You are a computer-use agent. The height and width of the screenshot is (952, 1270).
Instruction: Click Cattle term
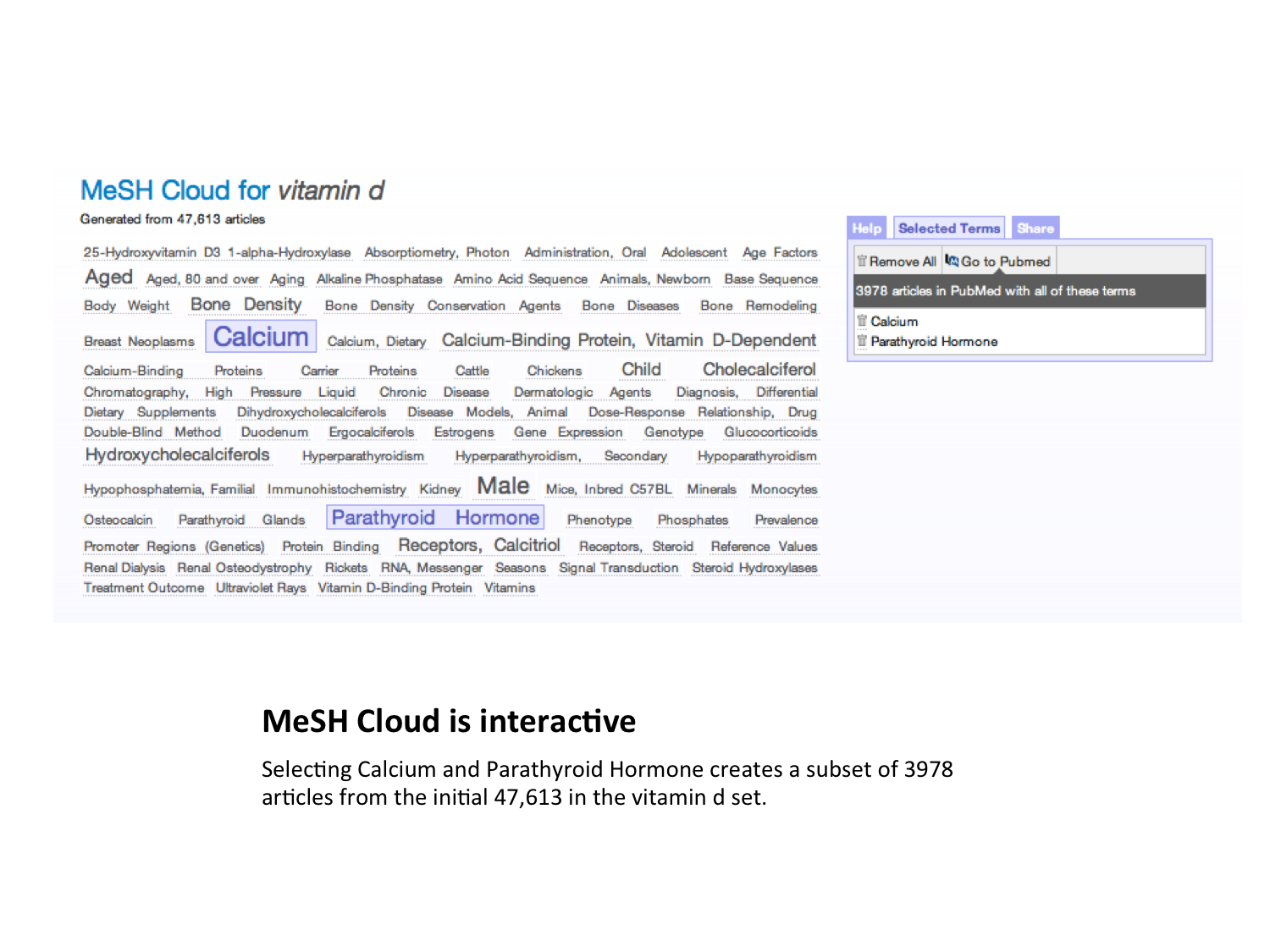click(472, 371)
